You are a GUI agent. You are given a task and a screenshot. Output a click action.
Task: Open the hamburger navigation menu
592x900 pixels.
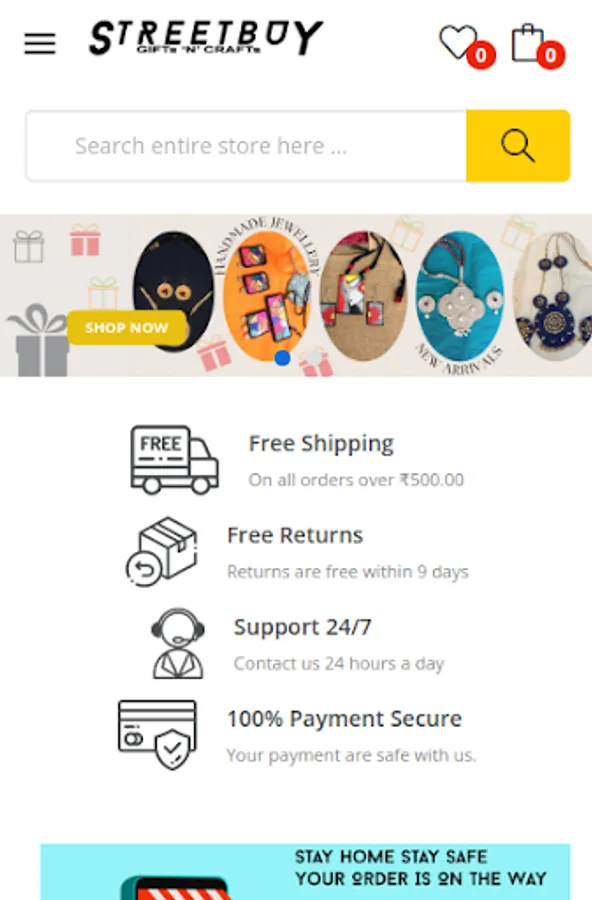[40, 43]
